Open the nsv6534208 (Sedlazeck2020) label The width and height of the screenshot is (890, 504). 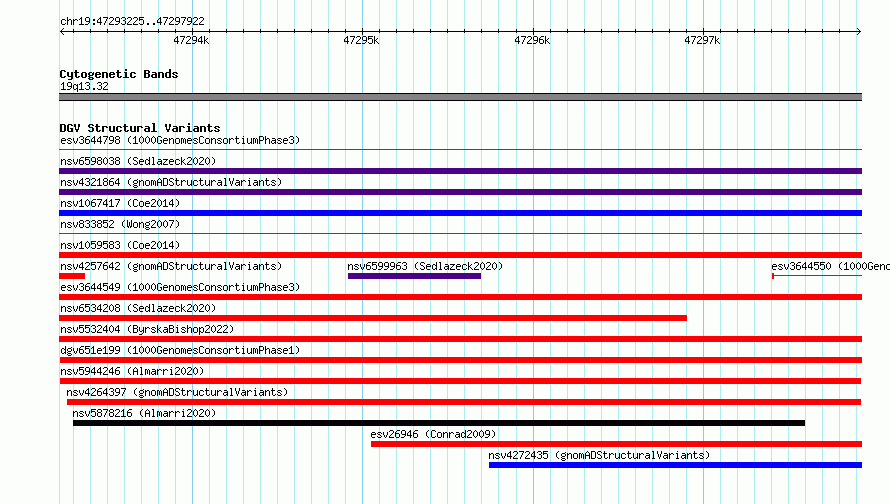[x=138, y=308]
